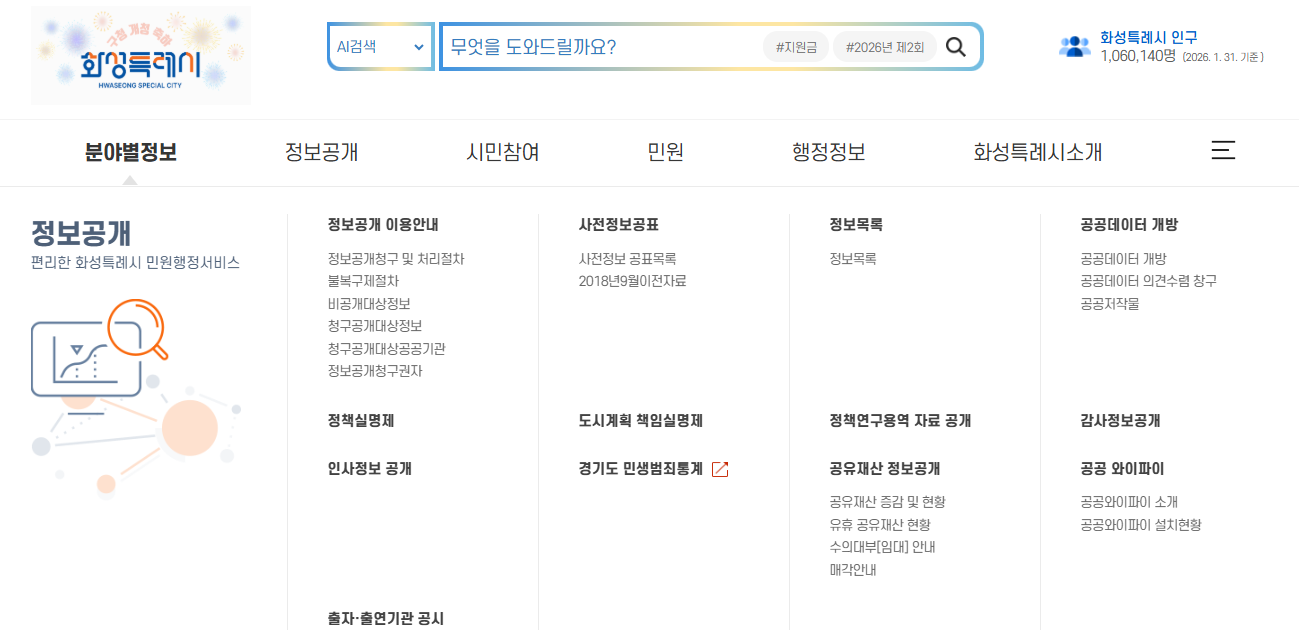Screen dimensions: 1299x634
Task: Click the people icon next to 화성특례시 인구
Action: pyautogui.click(x=1074, y=44)
